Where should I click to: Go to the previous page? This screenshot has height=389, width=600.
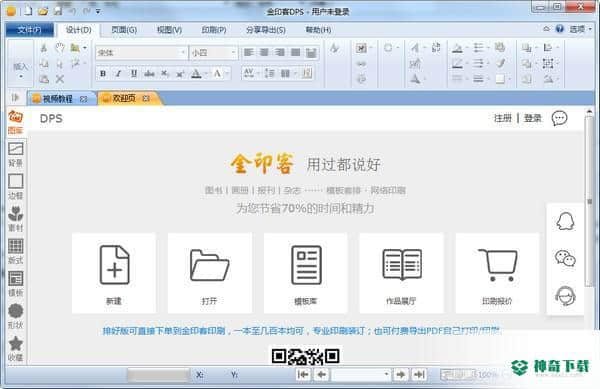click(x=321, y=374)
